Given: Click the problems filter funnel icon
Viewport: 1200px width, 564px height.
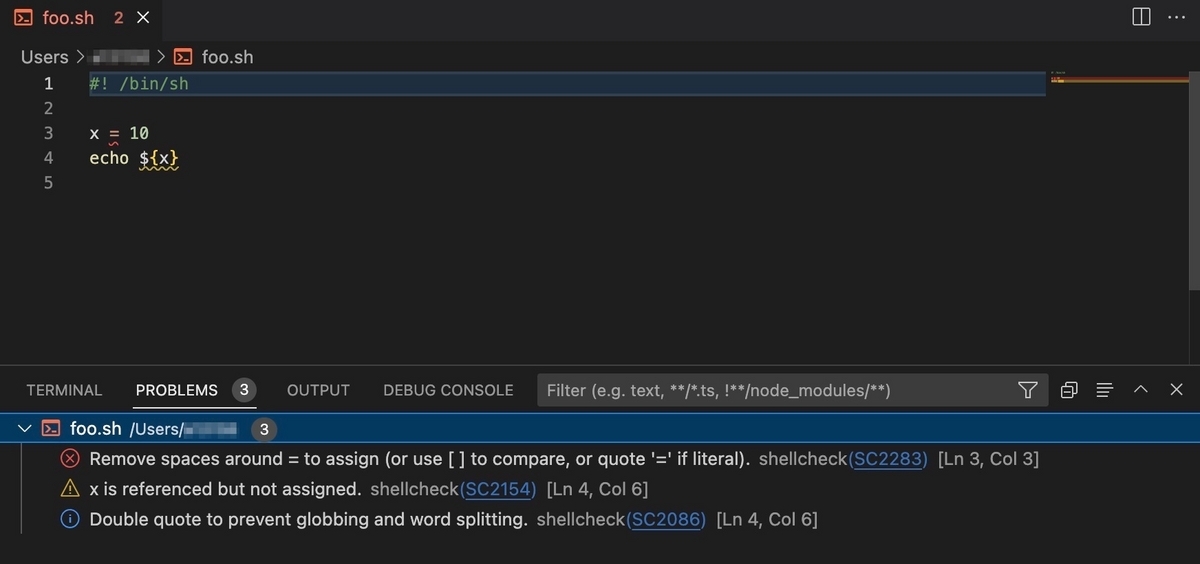Looking at the screenshot, I should (x=1027, y=390).
